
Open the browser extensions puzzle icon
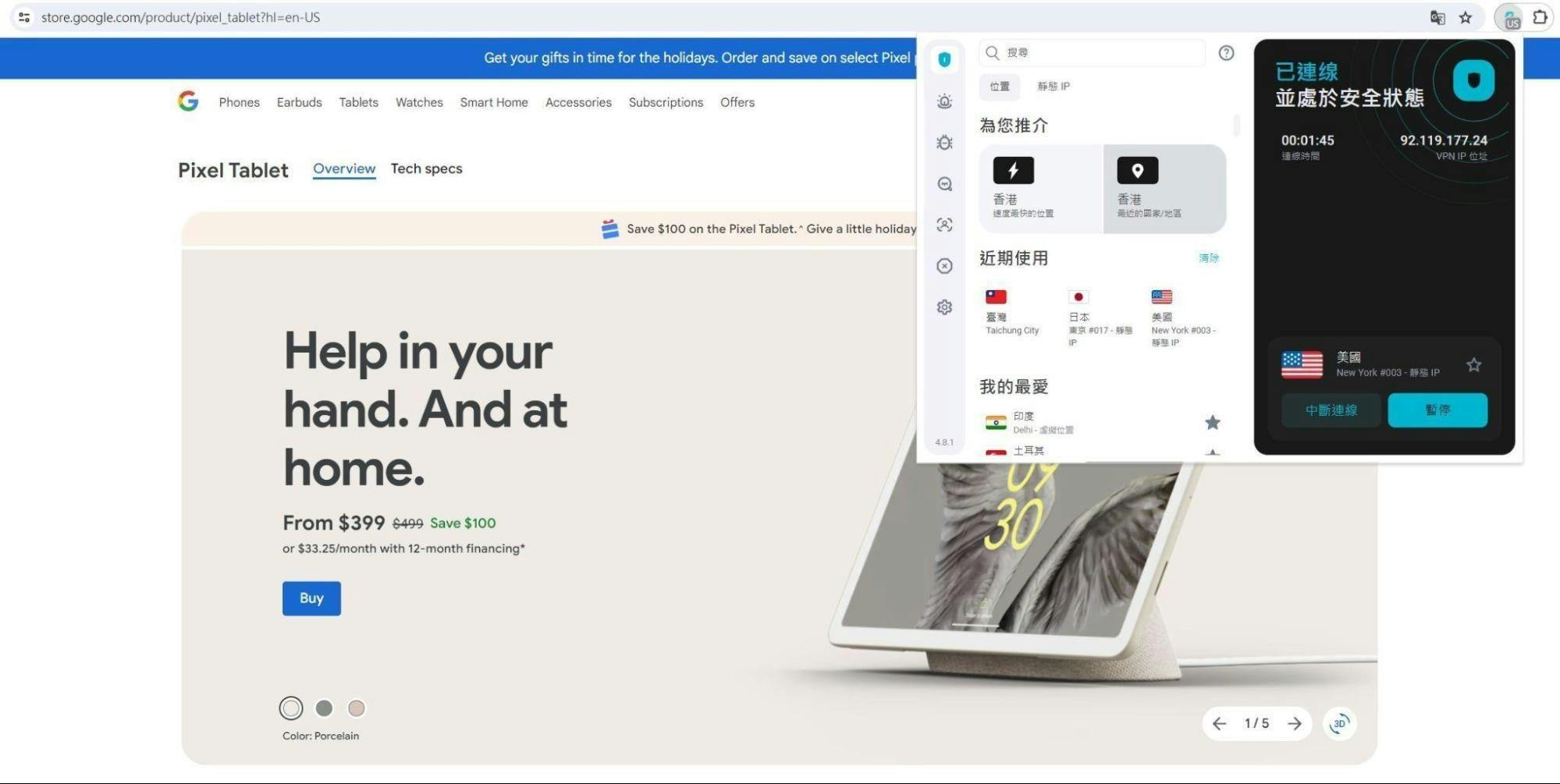[x=1540, y=17]
